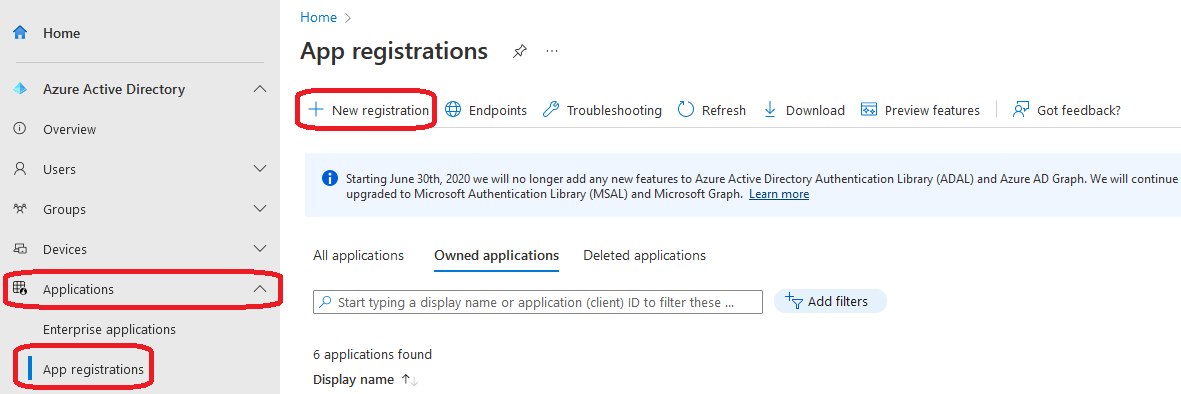Click the Users person icon
Image resolution: width=1181 pixels, height=394 pixels.
(20, 169)
